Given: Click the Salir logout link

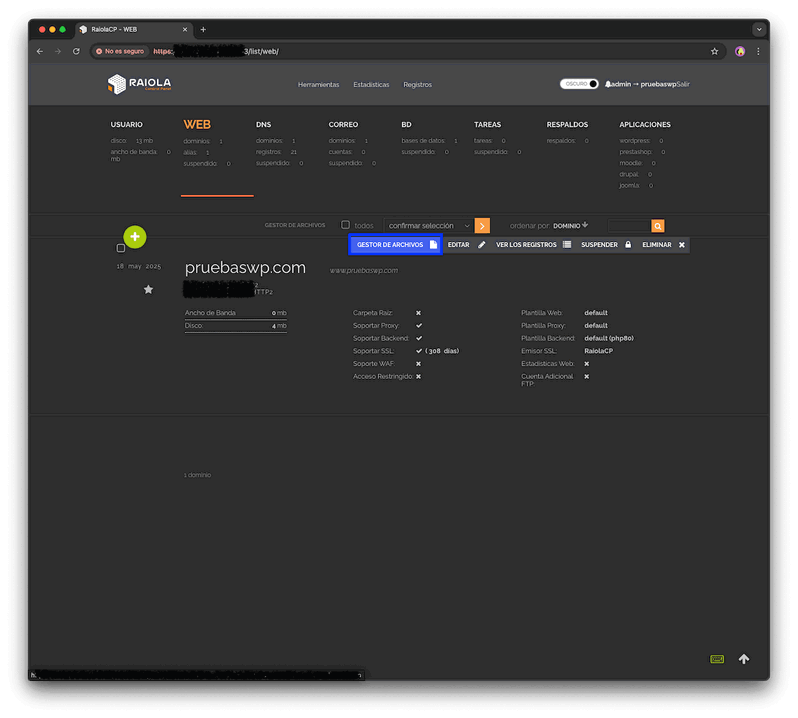Looking at the screenshot, I should point(683,84).
